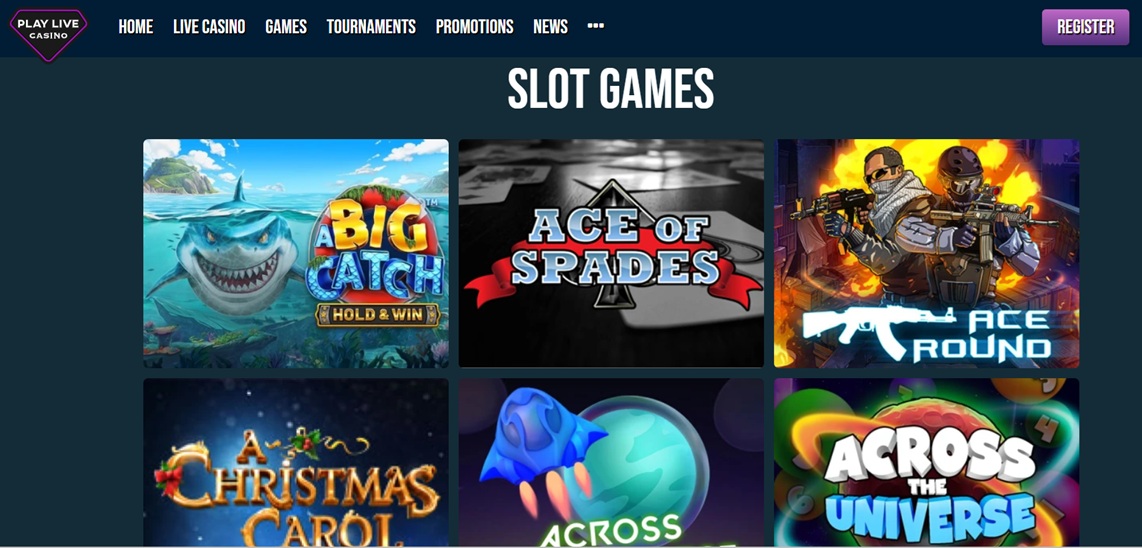The image size is (1142, 548).
Task: Click the purple Register button
Action: 1085,27
